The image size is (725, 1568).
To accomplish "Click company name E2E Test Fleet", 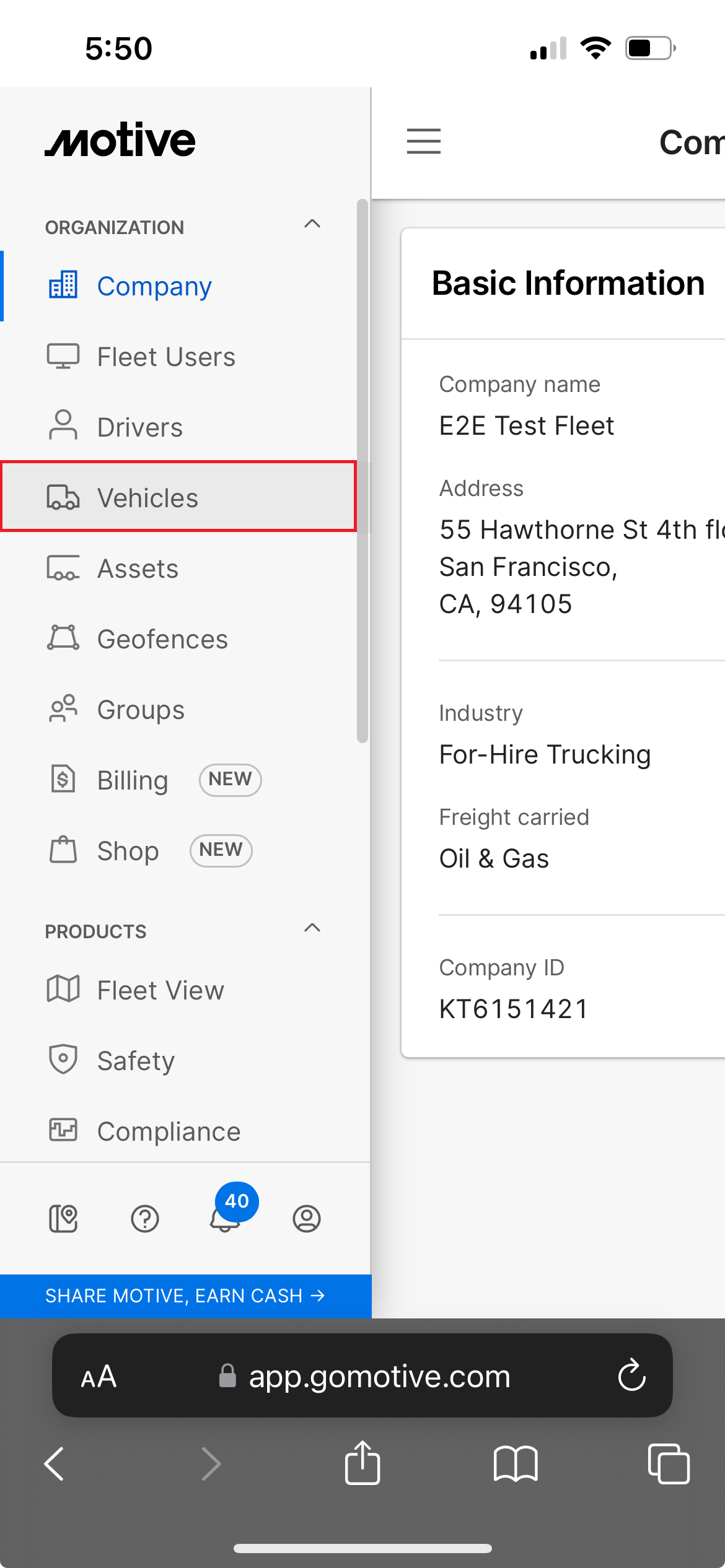I will [527, 426].
